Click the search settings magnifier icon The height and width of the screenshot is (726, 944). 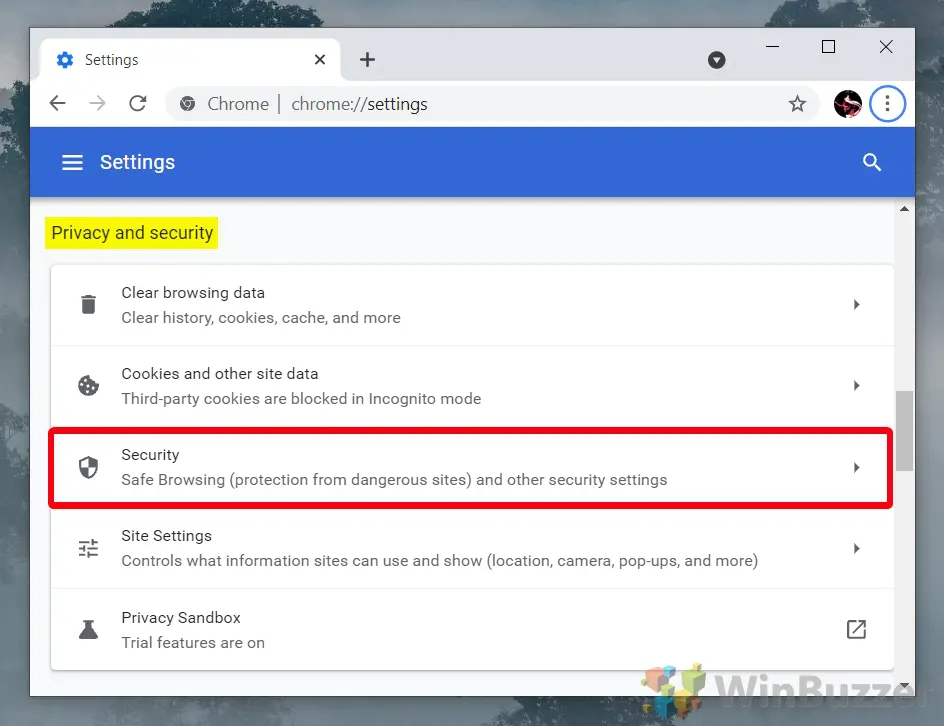coord(871,162)
